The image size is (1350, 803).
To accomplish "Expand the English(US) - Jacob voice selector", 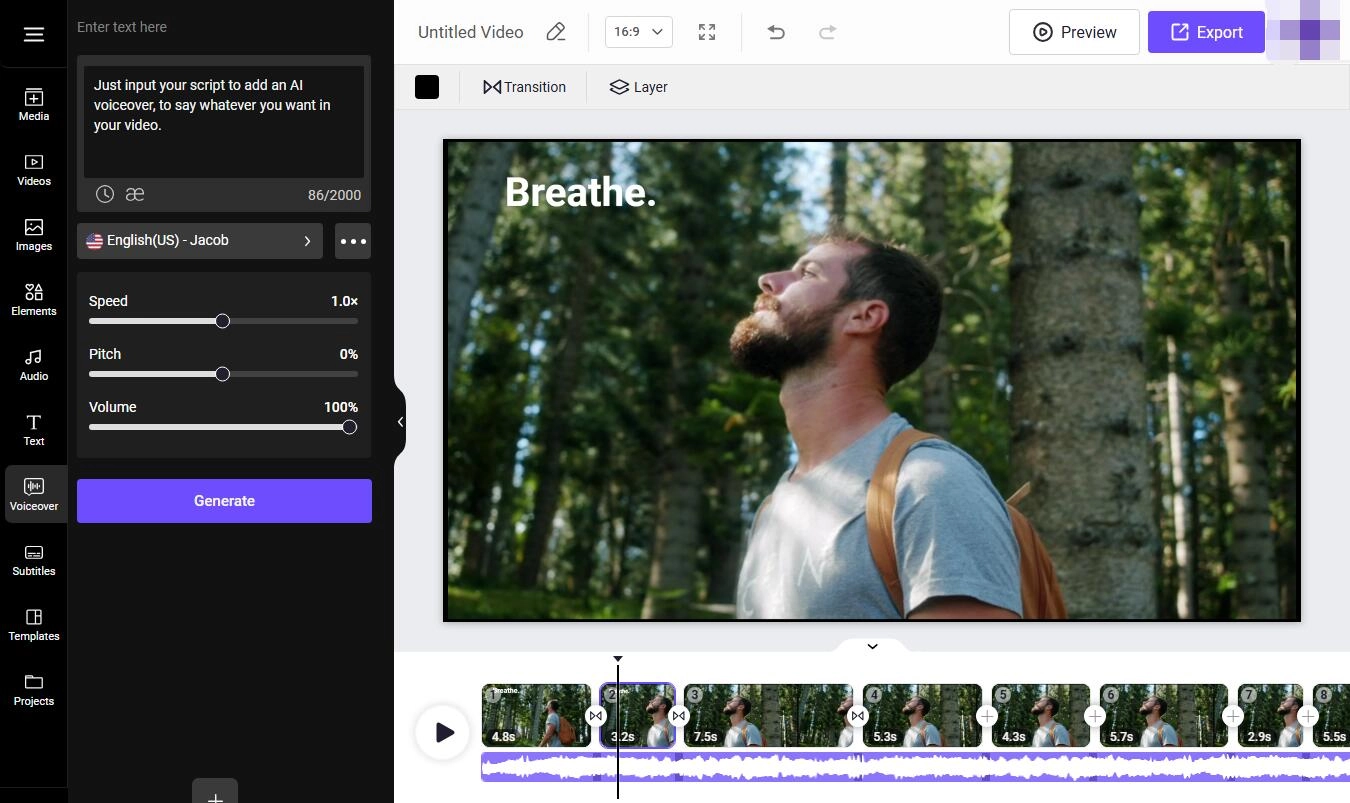I will click(200, 241).
